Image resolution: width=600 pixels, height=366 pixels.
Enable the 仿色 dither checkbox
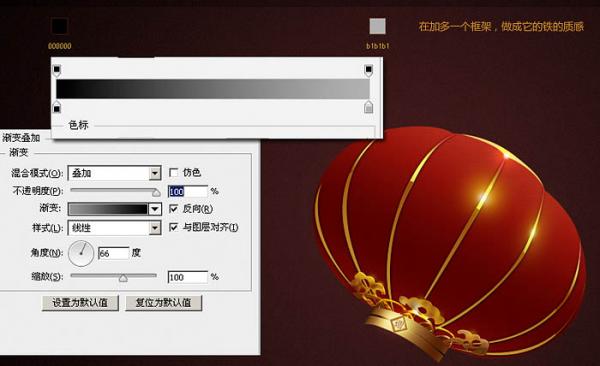coord(174,173)
